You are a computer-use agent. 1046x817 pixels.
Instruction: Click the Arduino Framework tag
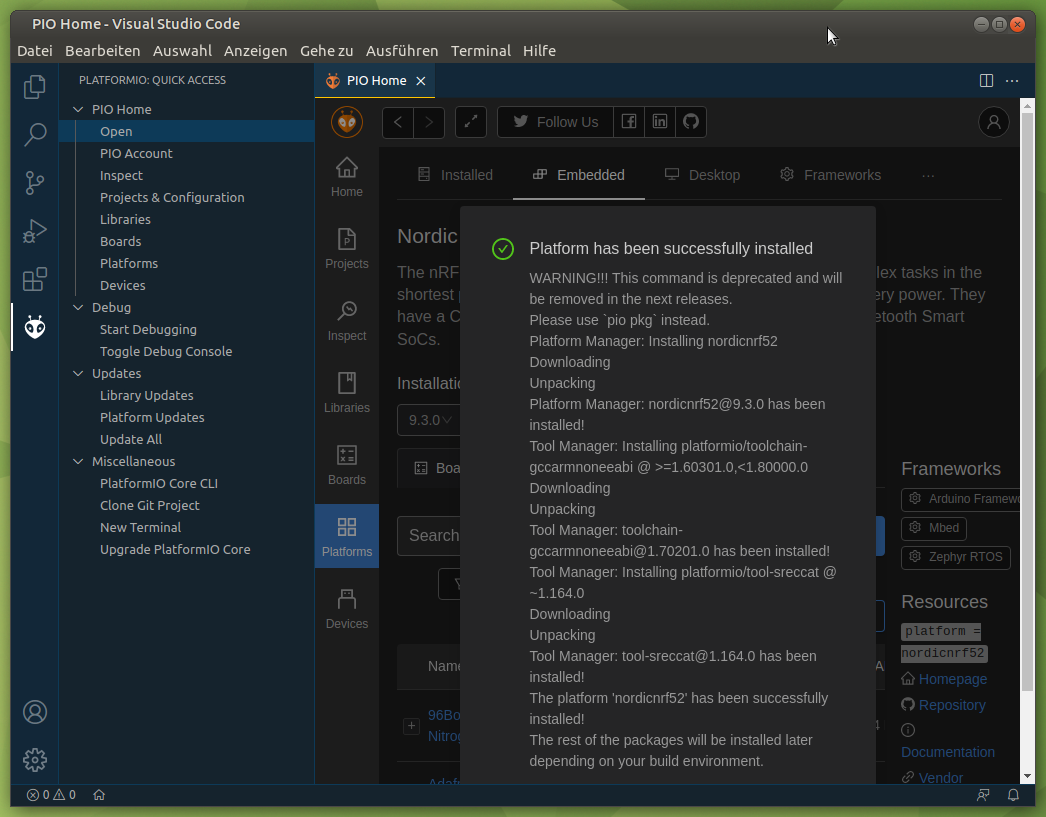click(x=961, y=499)
